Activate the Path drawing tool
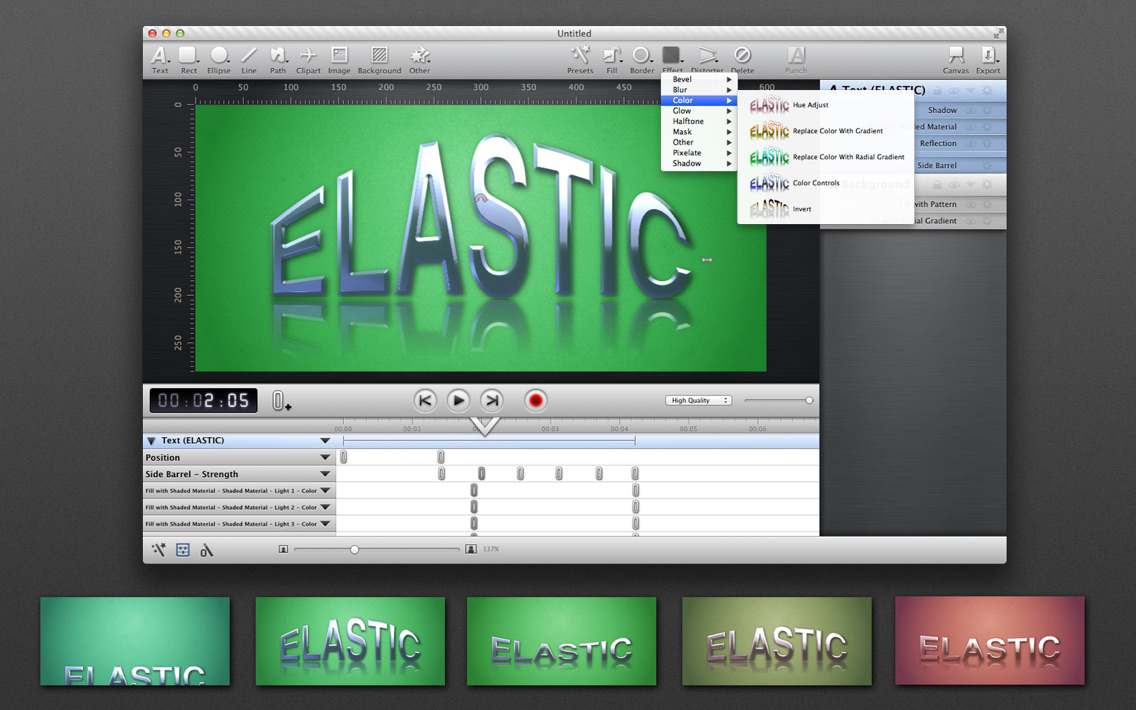Screen dimensions: 1136x710 278,59
